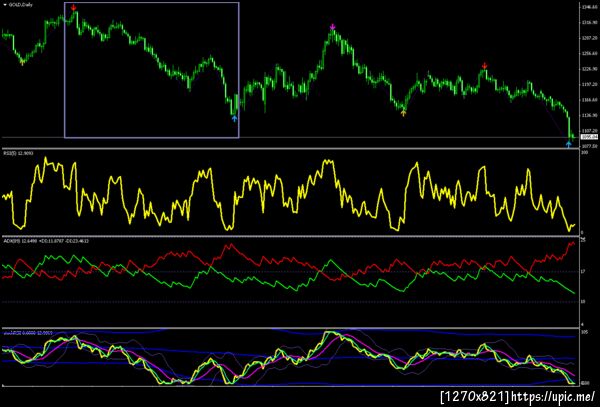Select the red sell arrow at the chart's highest peak
The image size is (600, 407).
point(73,8)
